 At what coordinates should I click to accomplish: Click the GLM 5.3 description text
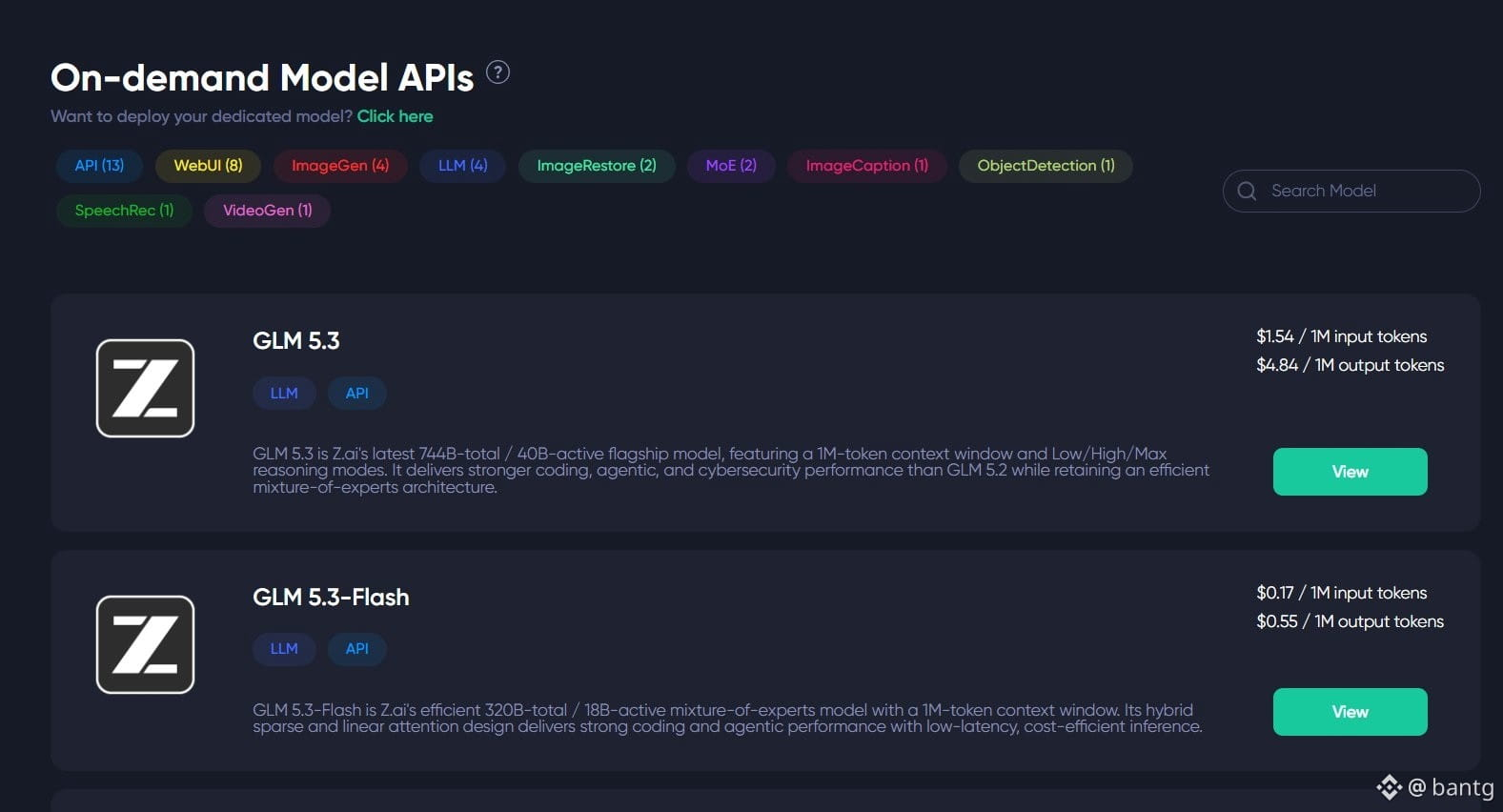point(731,470)
